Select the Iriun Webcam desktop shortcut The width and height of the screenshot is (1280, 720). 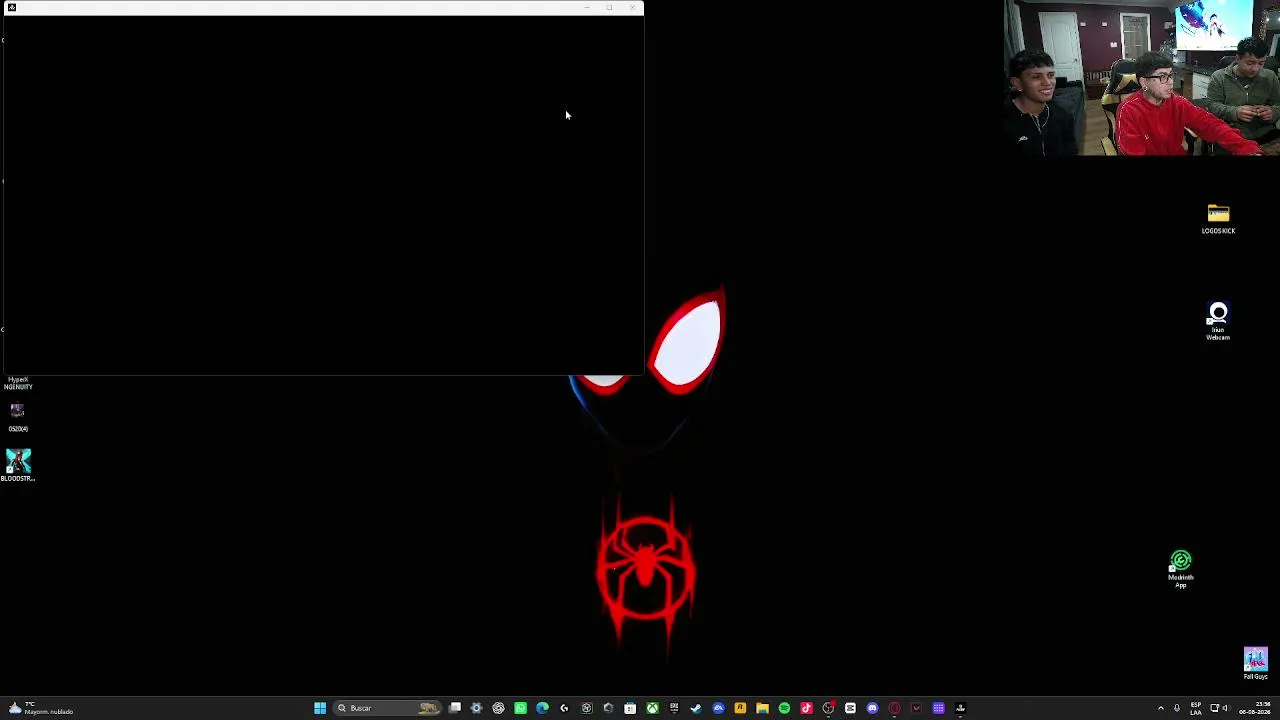1218,322
